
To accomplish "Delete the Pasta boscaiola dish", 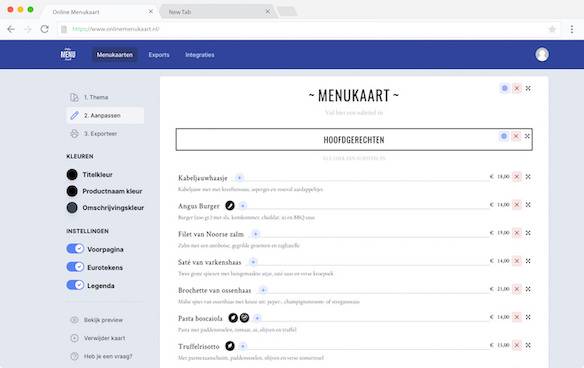I will pyautogui.click(x=517, y=317).
